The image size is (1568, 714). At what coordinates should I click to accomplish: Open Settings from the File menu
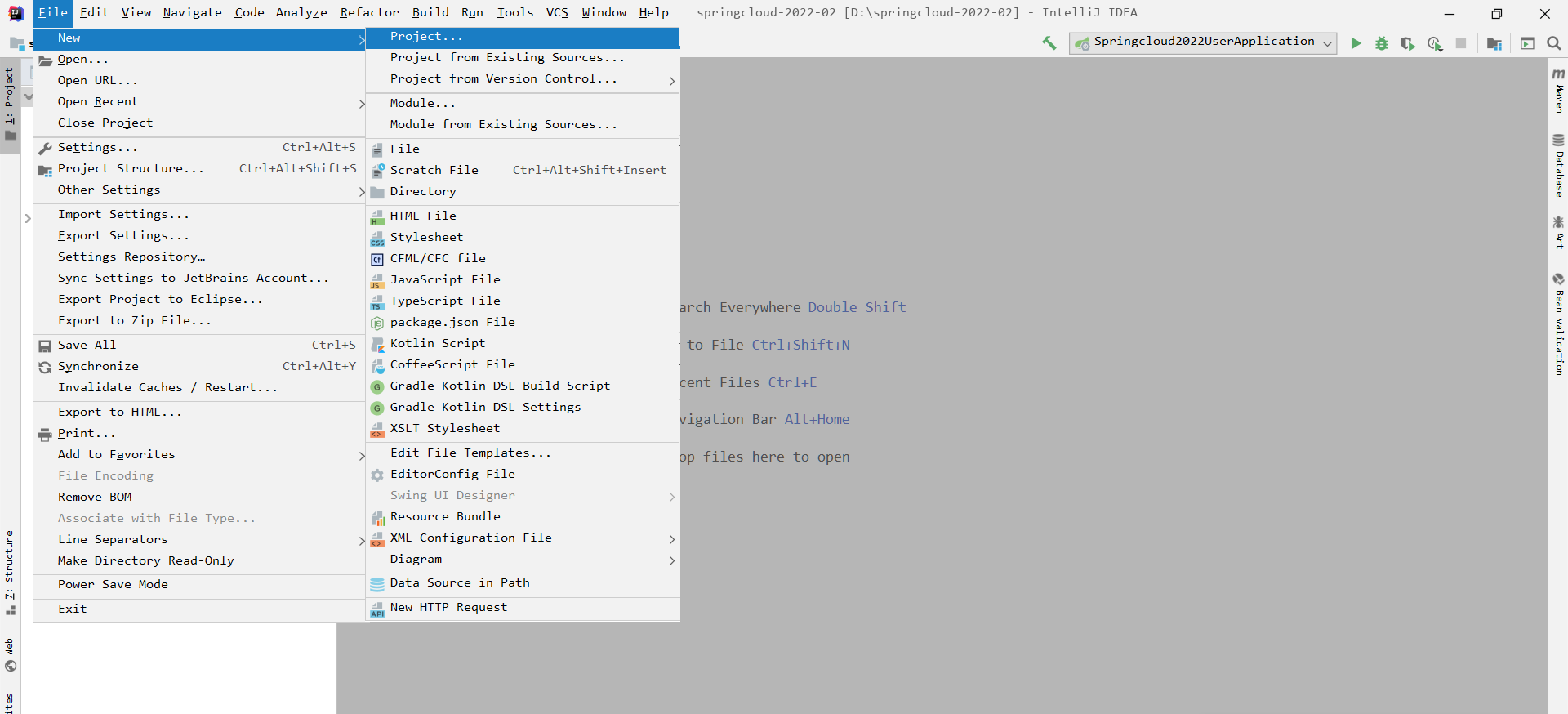pyautogui.click(x=199, y=147)
